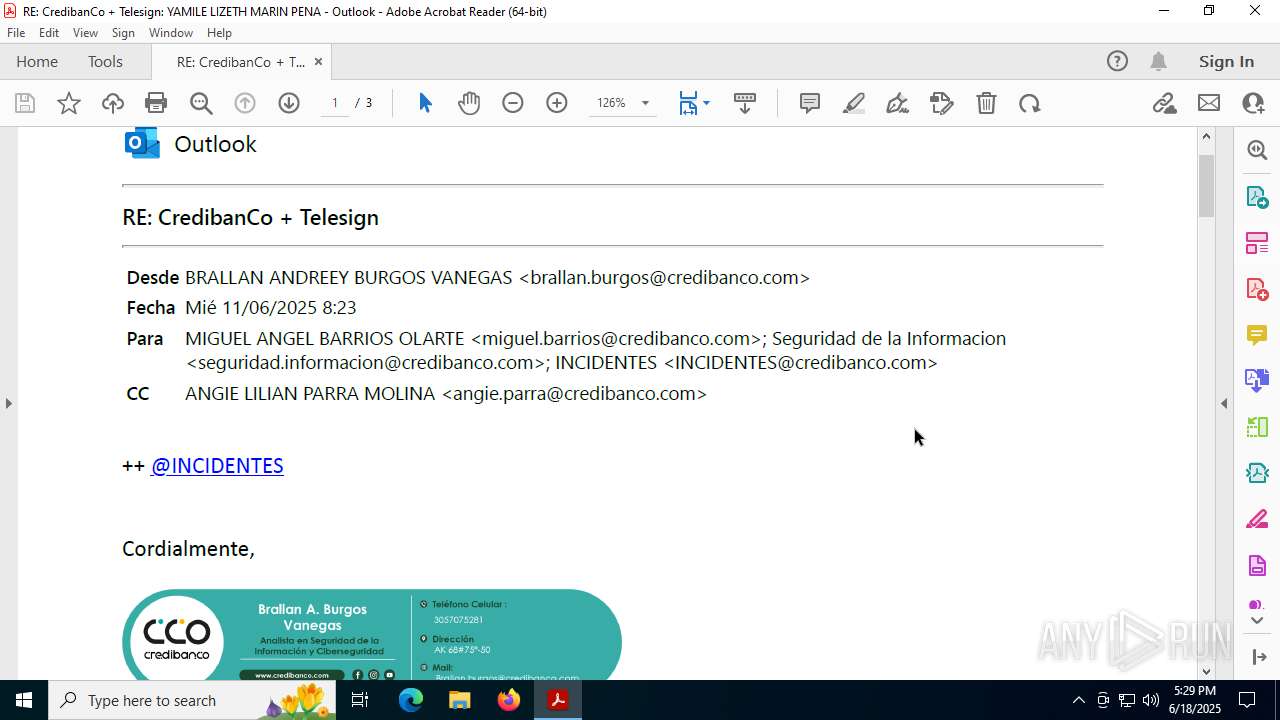Select the arrow Selection tool

point(425,103)
